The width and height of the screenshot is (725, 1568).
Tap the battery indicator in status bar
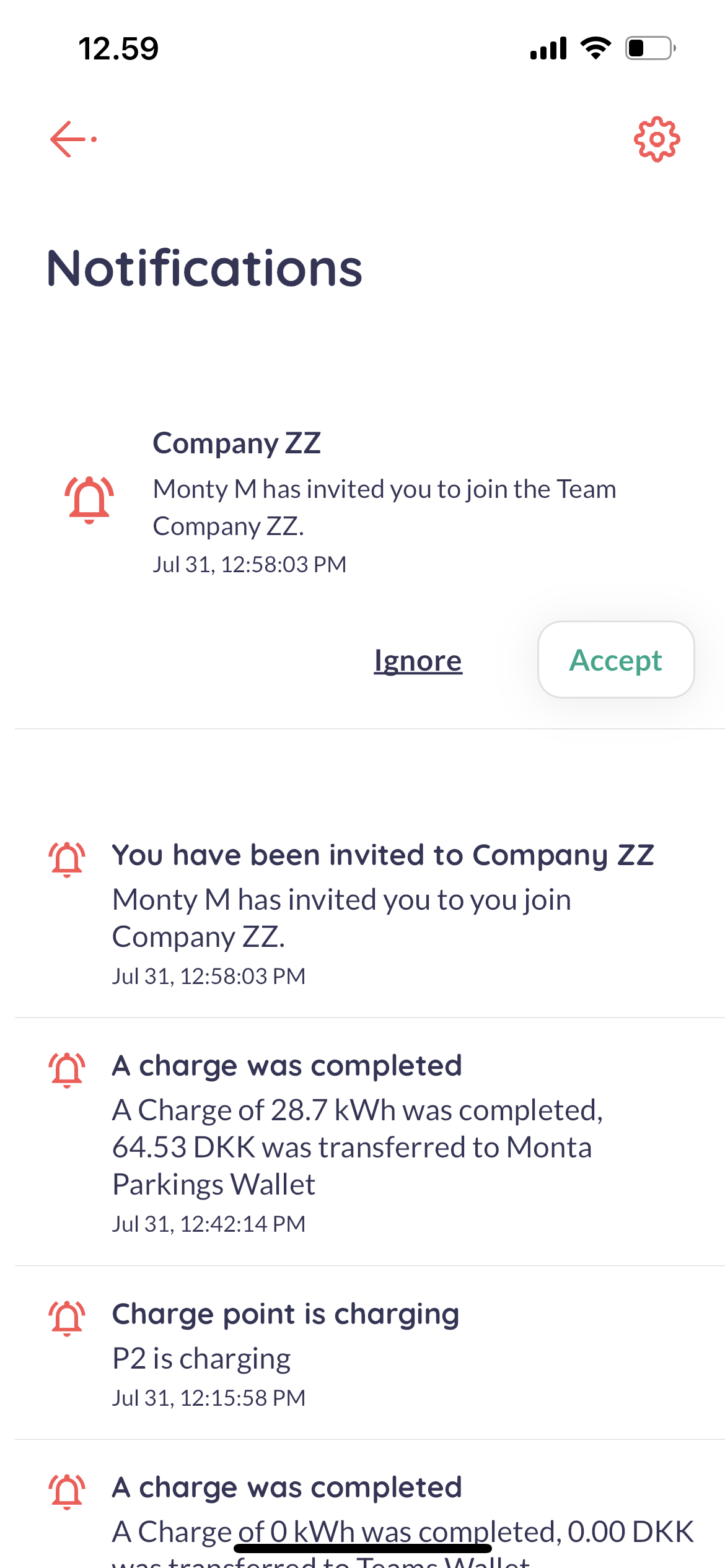(x=650, y=48)
